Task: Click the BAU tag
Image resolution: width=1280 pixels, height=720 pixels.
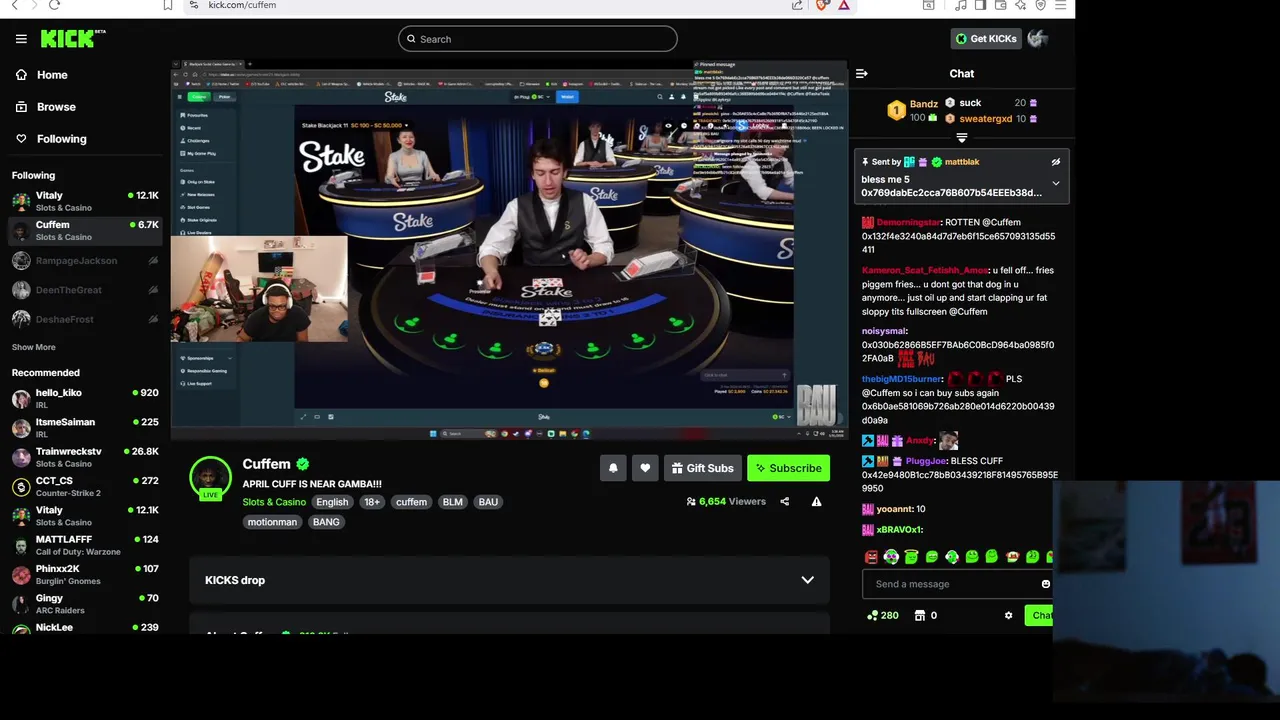Action: tap(488, 502)
